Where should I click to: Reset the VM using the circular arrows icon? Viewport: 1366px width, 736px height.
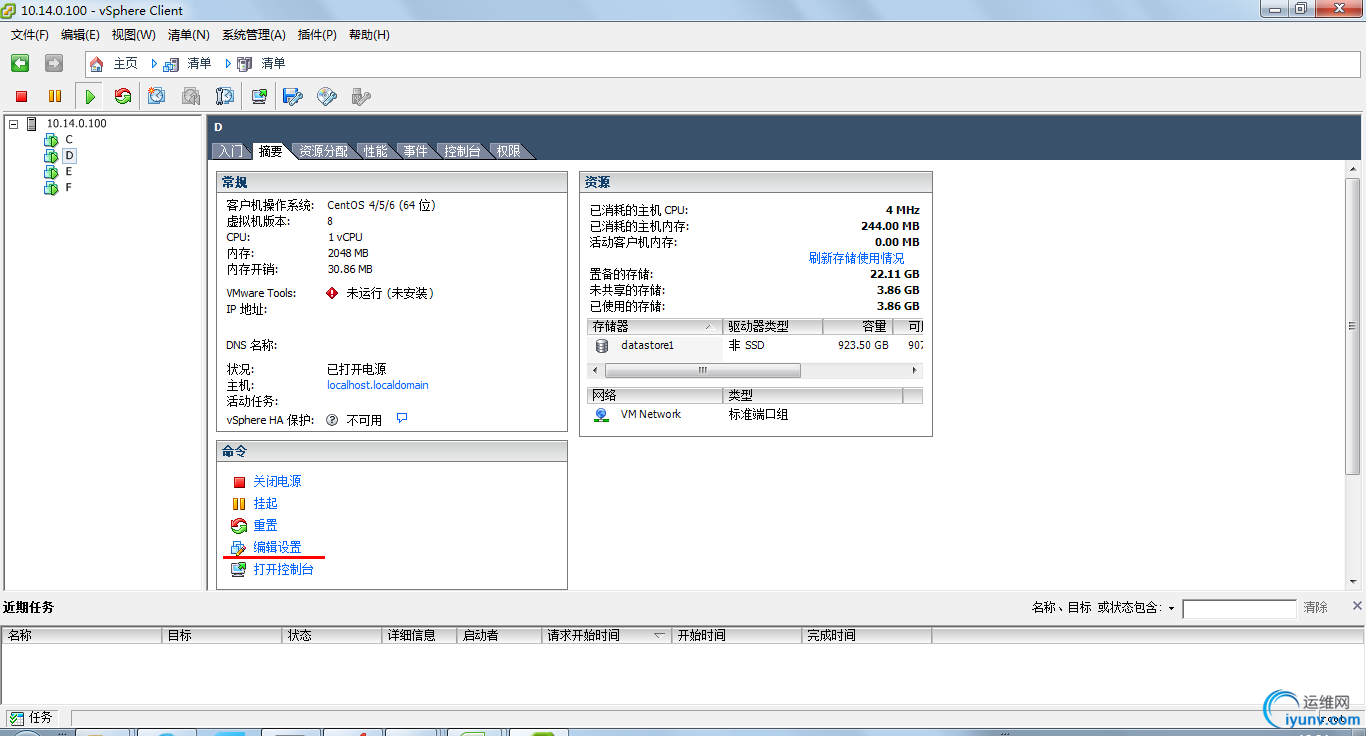[123, 96]
